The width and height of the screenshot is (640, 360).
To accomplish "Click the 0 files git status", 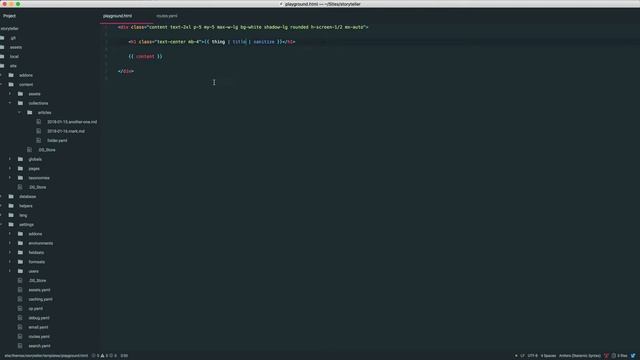I will [620, 356].
